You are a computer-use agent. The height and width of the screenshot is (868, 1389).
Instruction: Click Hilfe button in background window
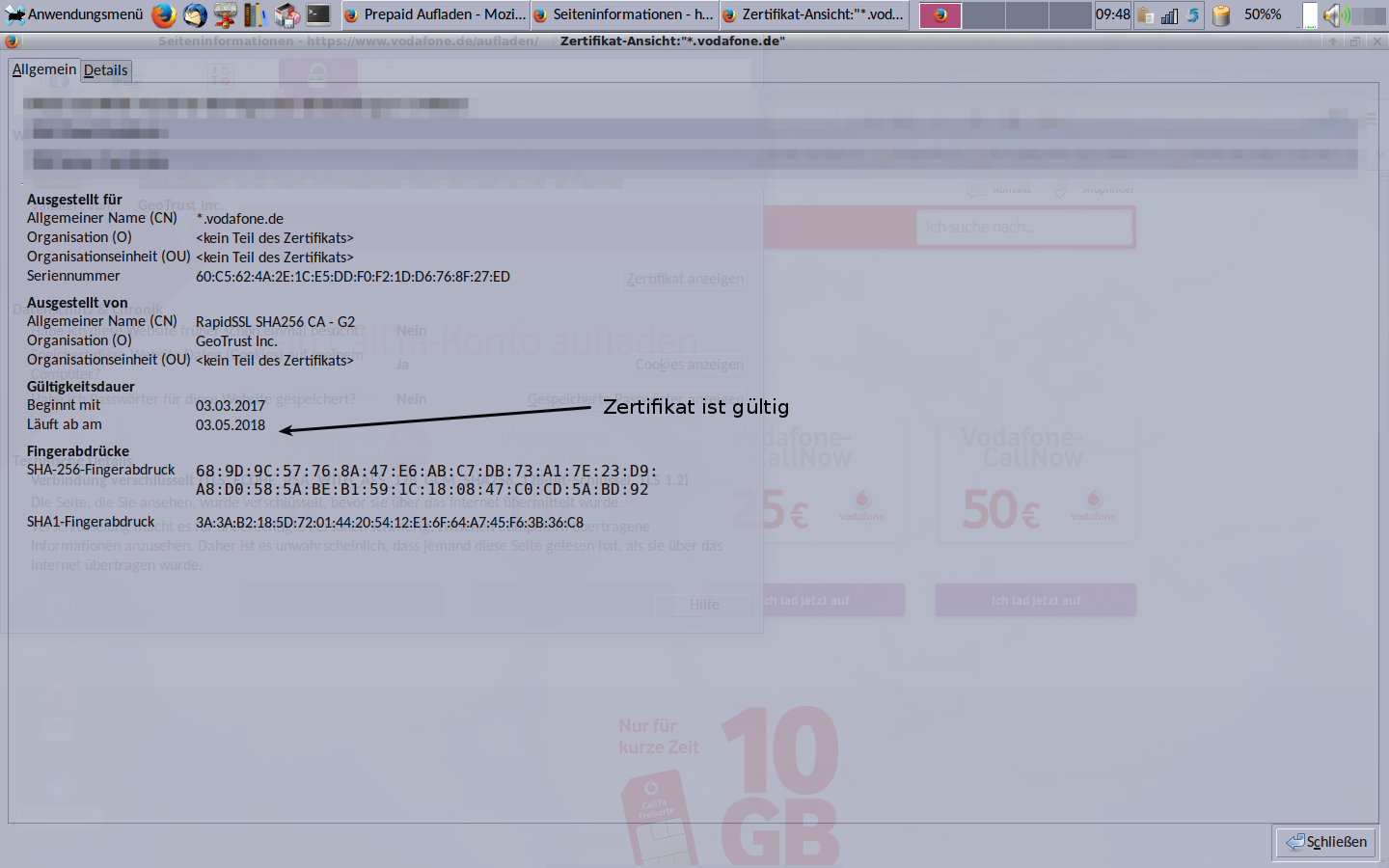click(x=704, y=605)
